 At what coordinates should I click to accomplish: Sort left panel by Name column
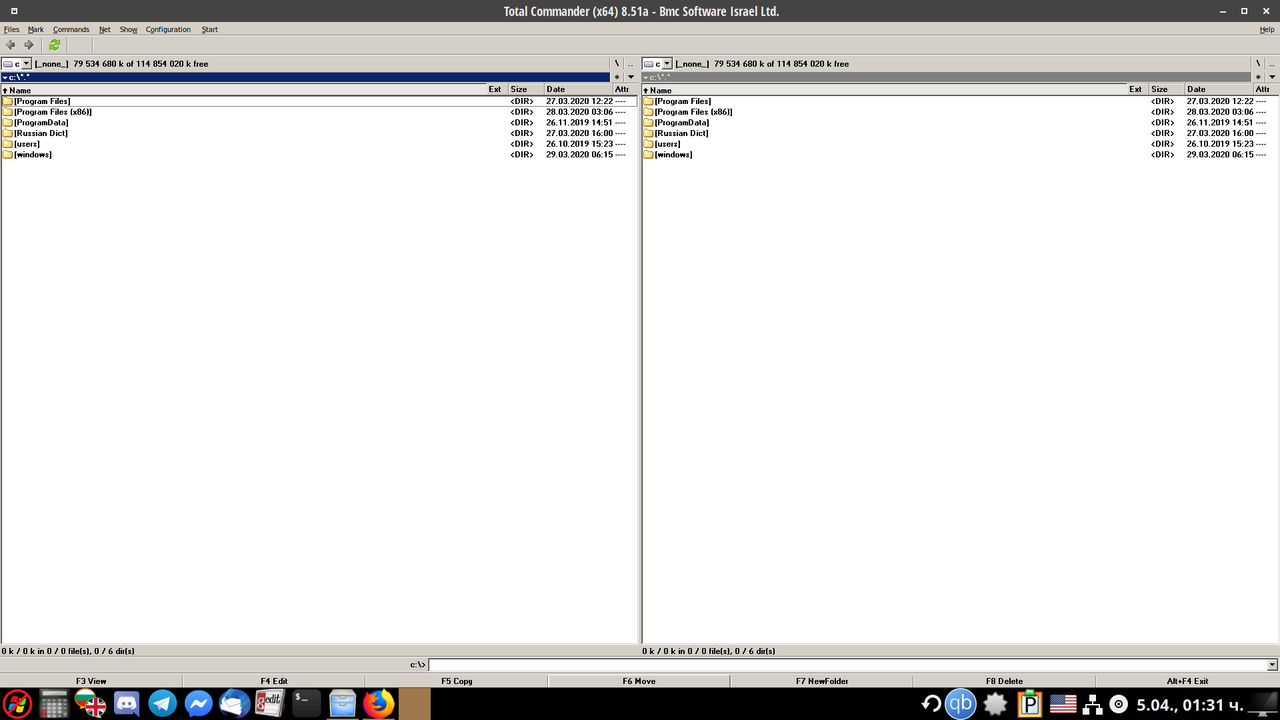click(243, 90)
